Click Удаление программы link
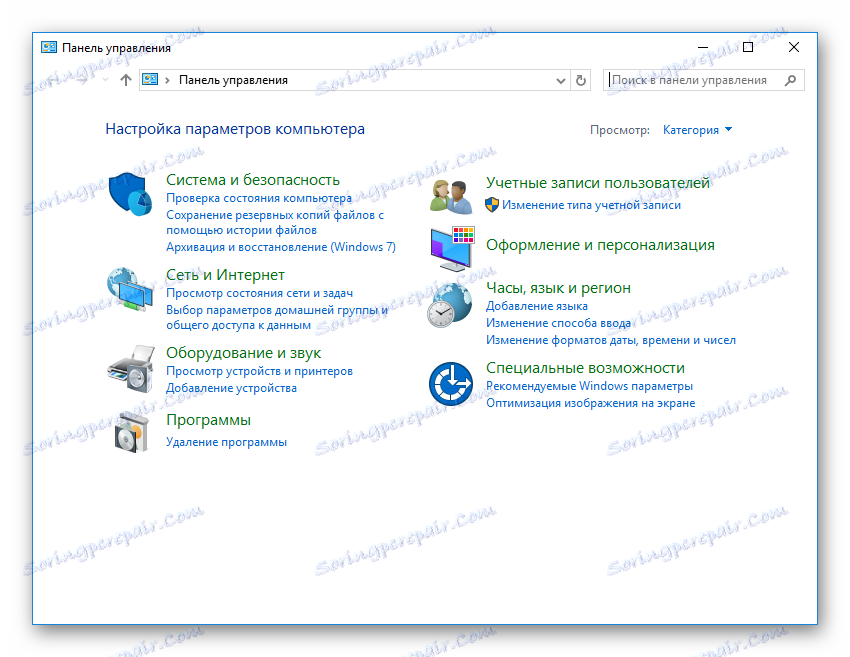The height and width of the screenshot is (657, 850). [x=226, y=442]
